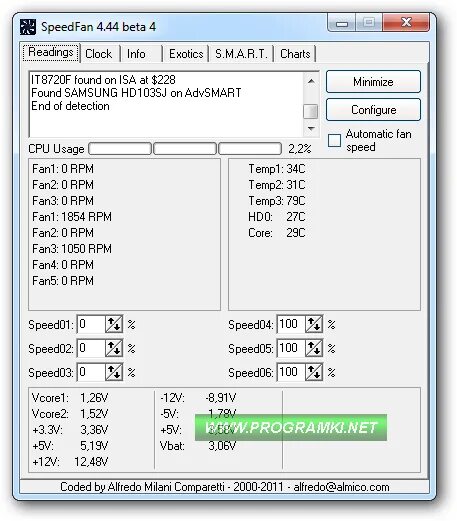Open the Configure dialog

373,110
